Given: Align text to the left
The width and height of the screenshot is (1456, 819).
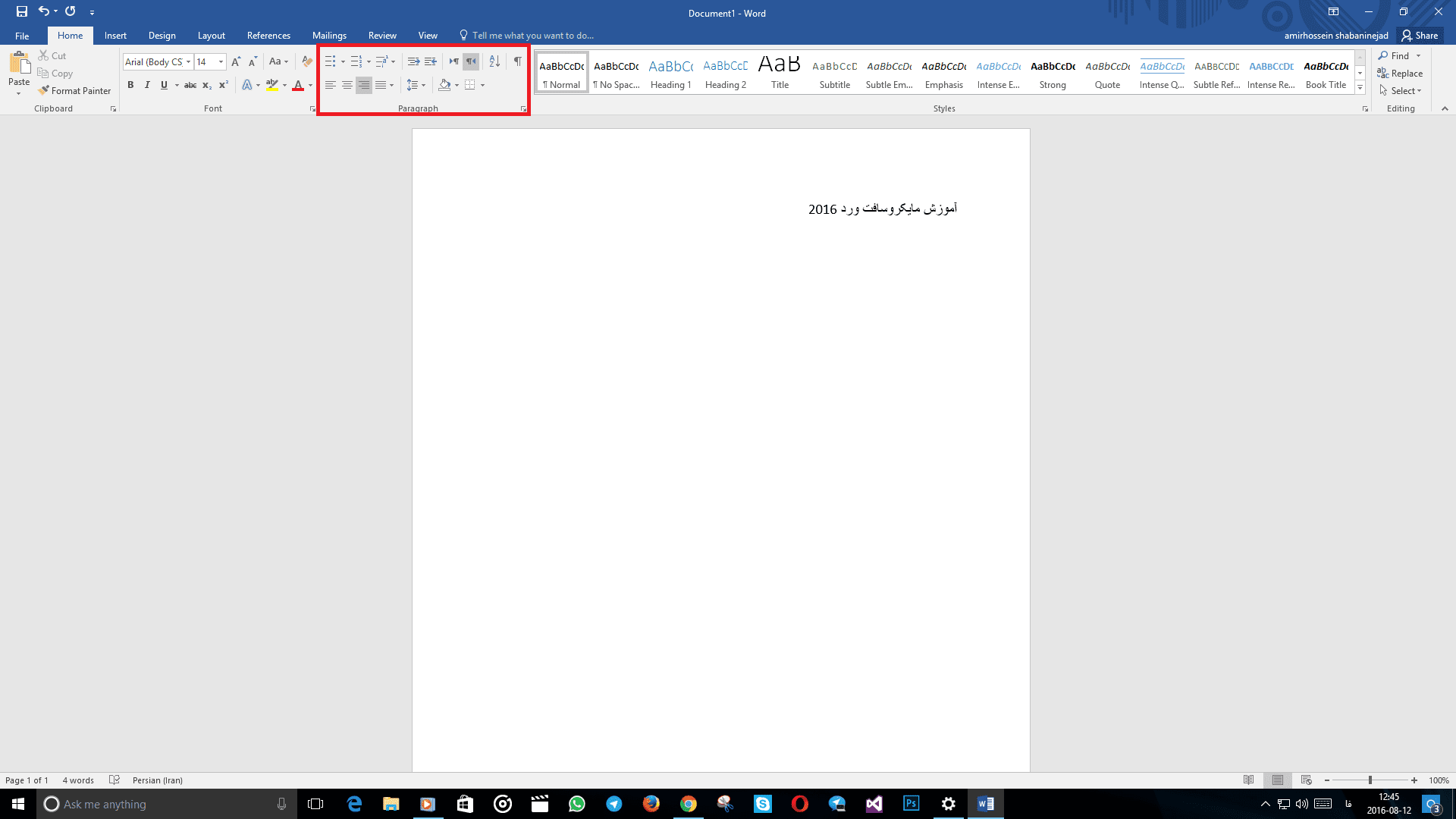Looking at the screenshot, I should click(331, 85).
